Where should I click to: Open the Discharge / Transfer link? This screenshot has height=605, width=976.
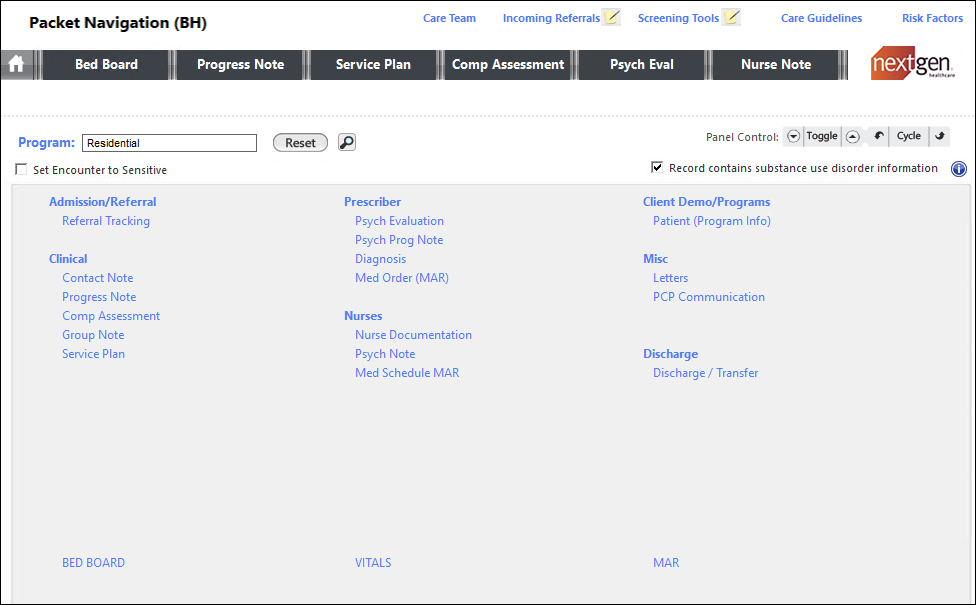point(705,373)
